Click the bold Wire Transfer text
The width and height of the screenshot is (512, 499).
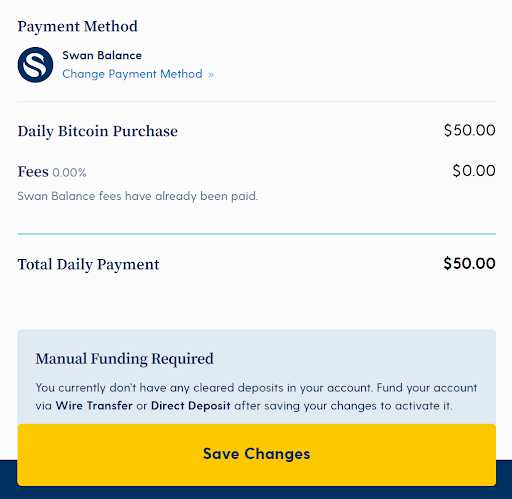pos(94,406)
